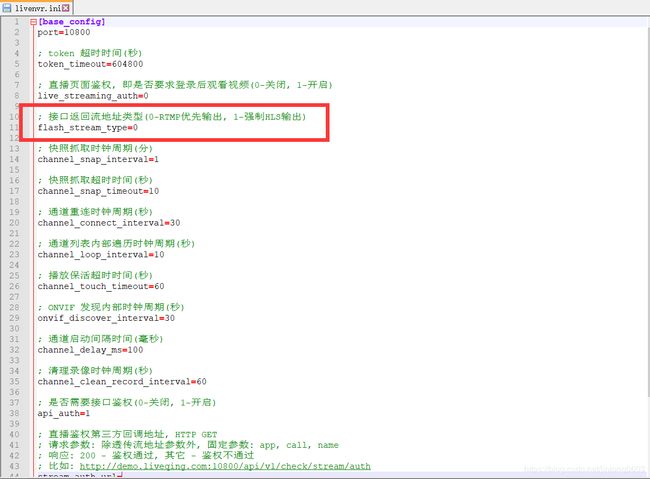Collapse the [base_config] section fold marker

[x=34, y=22]
